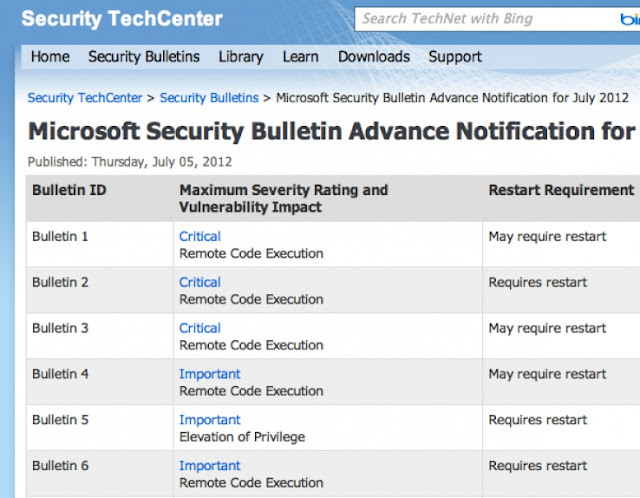Image resolution: width=640 pixels, height=498 pixels.
Task: Open the Learn nav item
Action: (300, 56)
